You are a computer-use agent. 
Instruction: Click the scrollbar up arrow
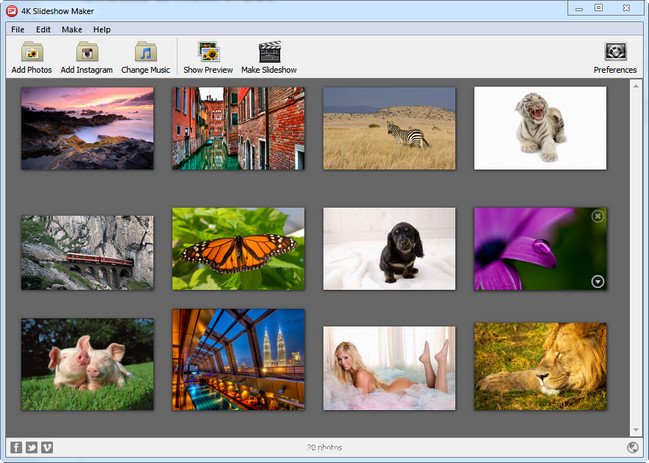tap(636, 86)
